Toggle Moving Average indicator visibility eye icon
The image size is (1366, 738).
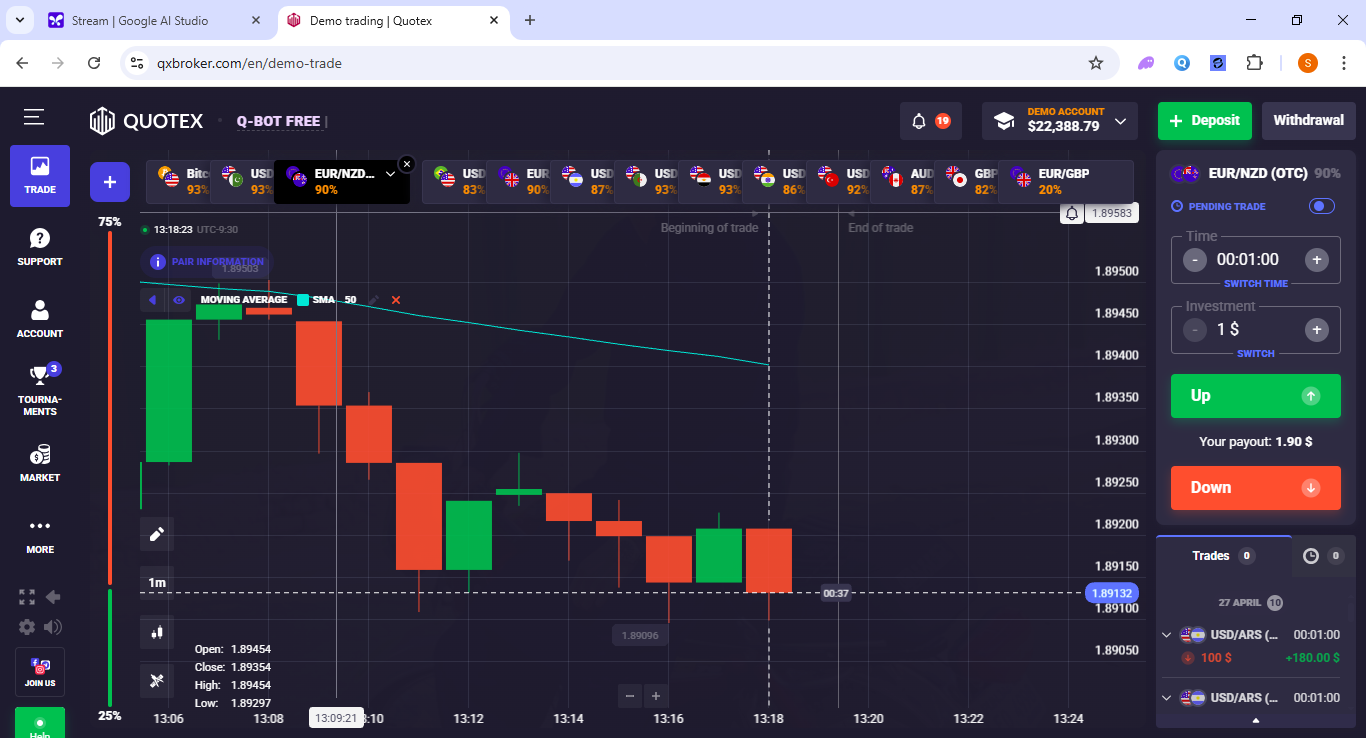point(179,299)
